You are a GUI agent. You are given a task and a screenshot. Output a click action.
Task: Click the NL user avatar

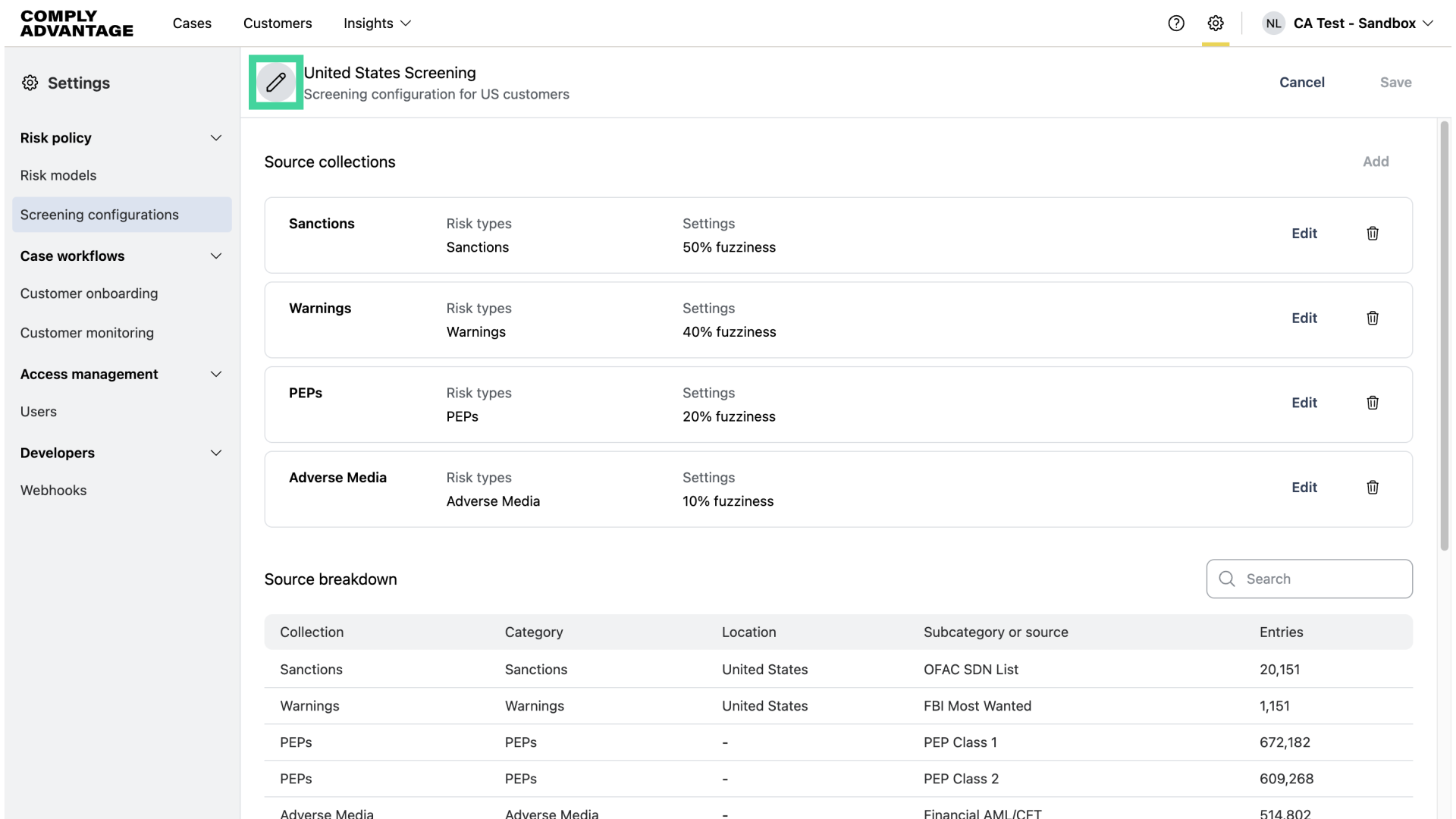[1273, 24]
